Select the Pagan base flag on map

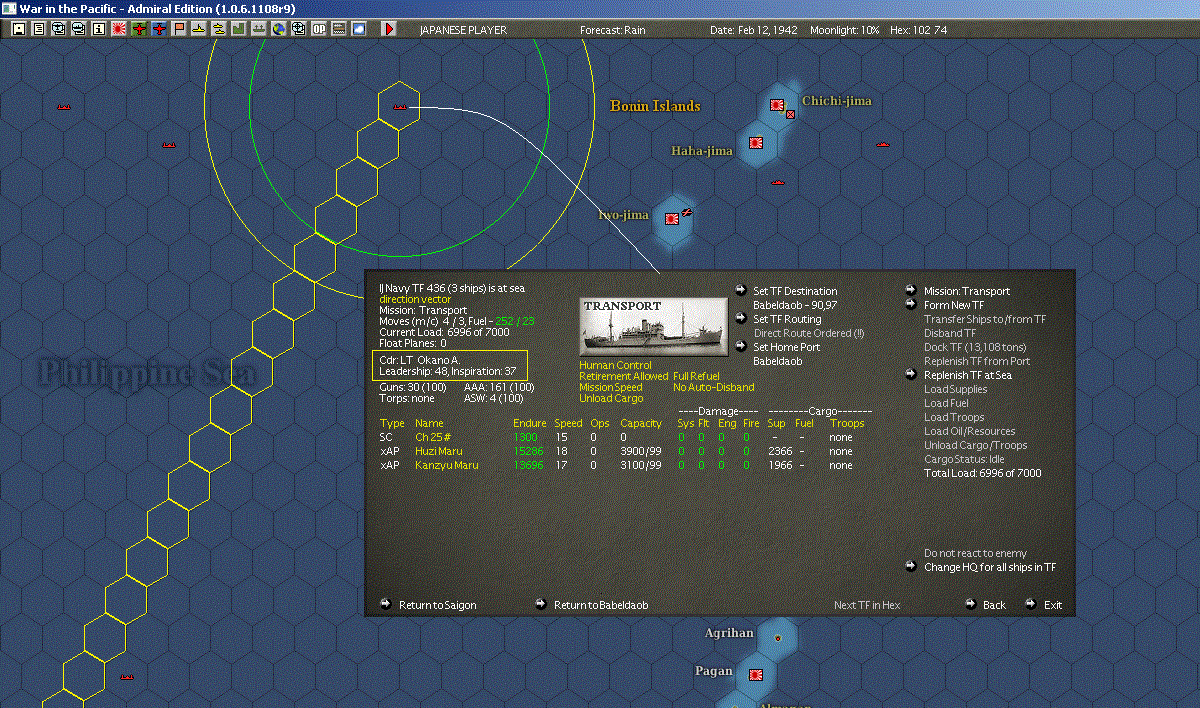pos(756,674)
